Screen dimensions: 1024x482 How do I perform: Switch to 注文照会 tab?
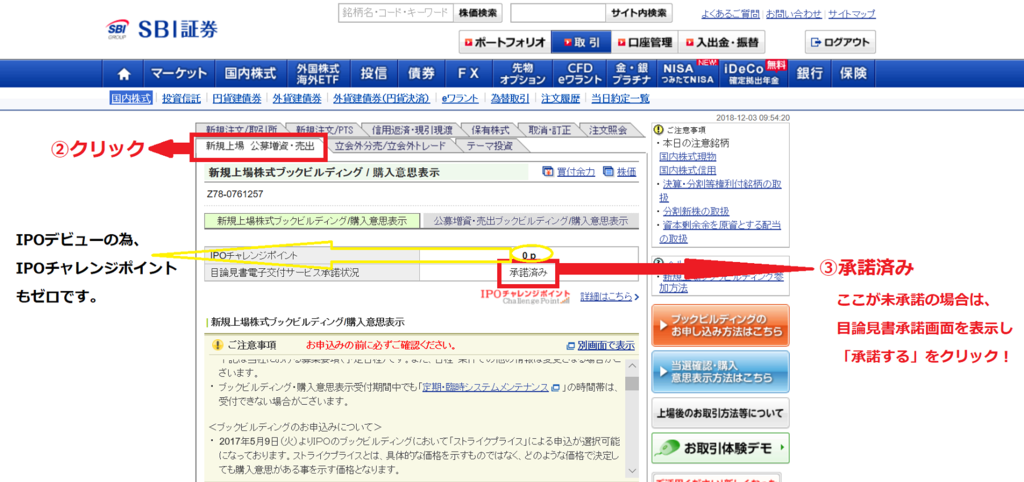coord(608,130)
